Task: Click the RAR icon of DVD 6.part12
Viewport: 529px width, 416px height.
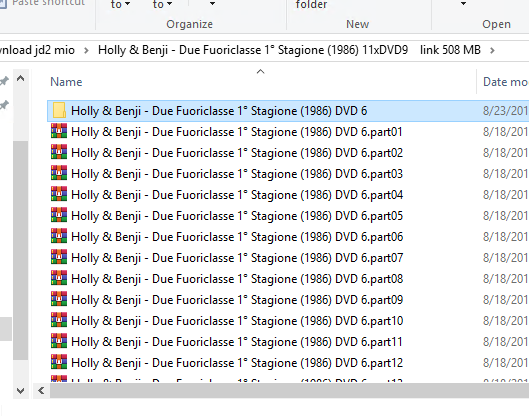Action: (59, 363)
